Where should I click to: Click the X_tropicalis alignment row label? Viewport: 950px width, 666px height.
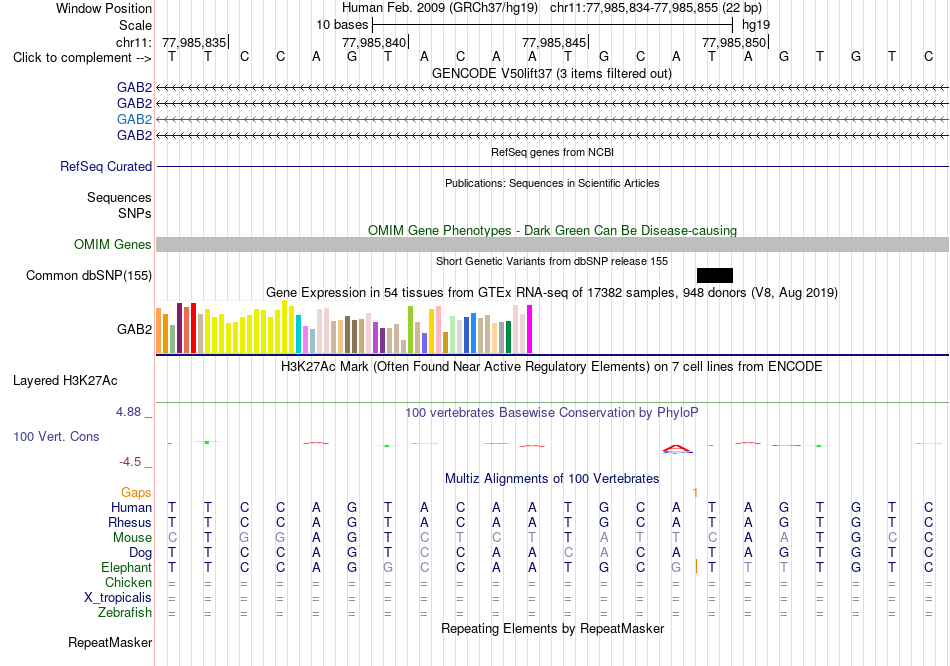[x=118, y=598]
